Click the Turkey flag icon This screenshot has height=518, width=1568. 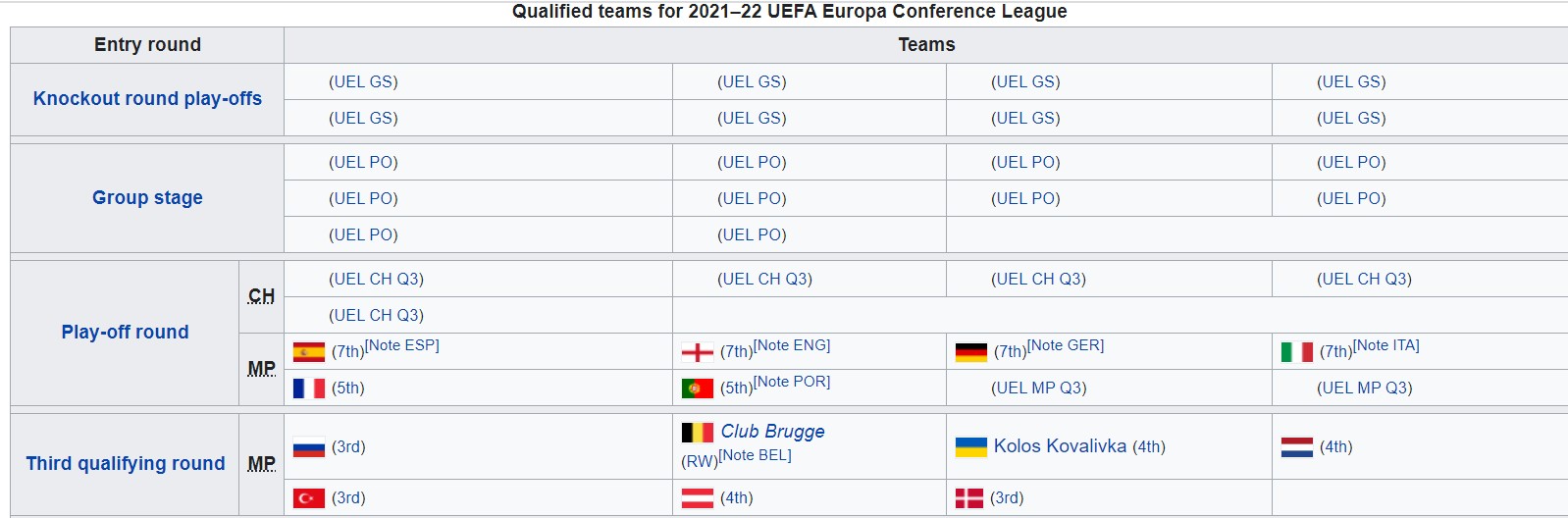pos(309,498)
